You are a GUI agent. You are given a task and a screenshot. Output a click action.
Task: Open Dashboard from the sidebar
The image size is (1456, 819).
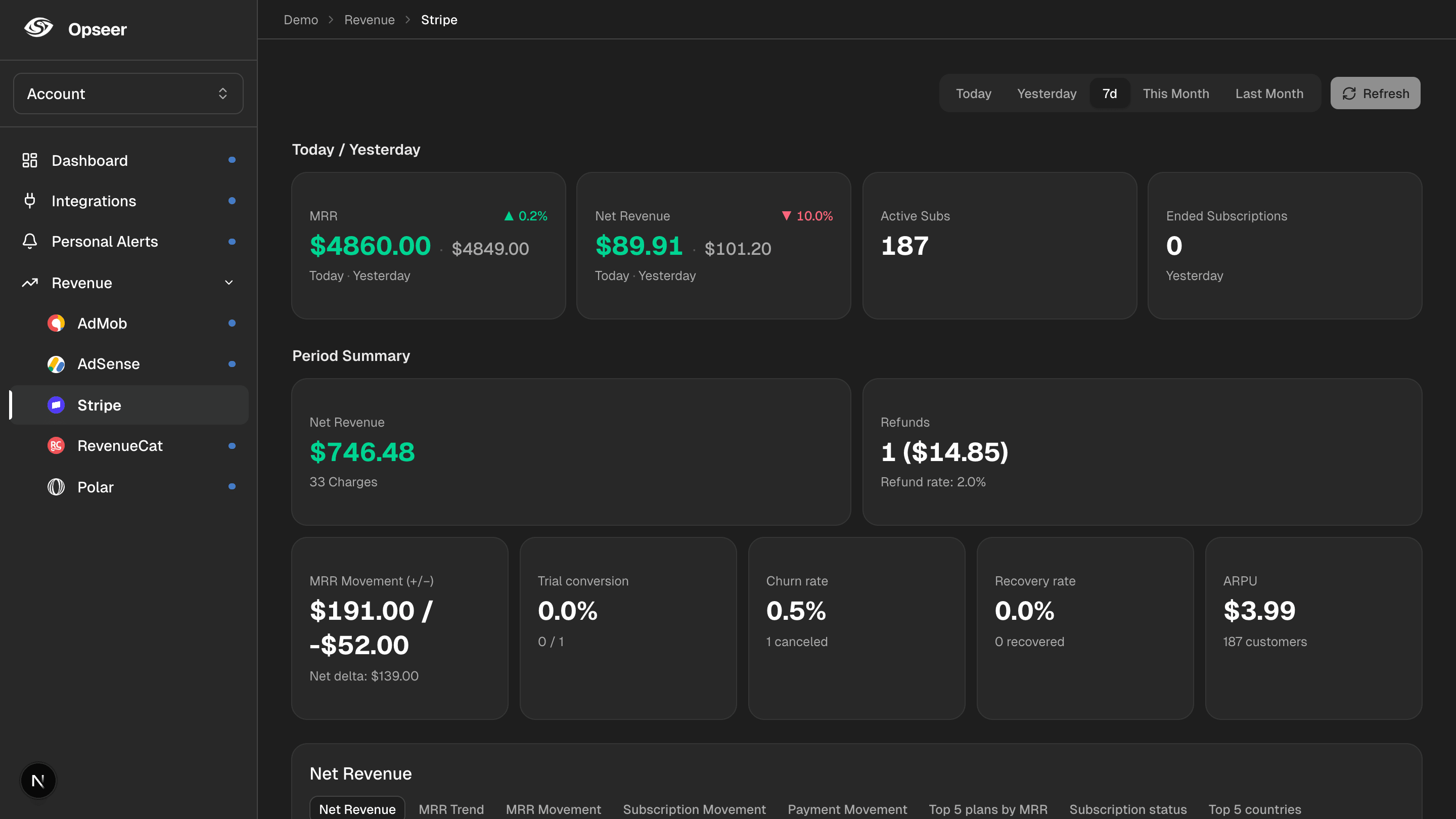click(129, 161)
